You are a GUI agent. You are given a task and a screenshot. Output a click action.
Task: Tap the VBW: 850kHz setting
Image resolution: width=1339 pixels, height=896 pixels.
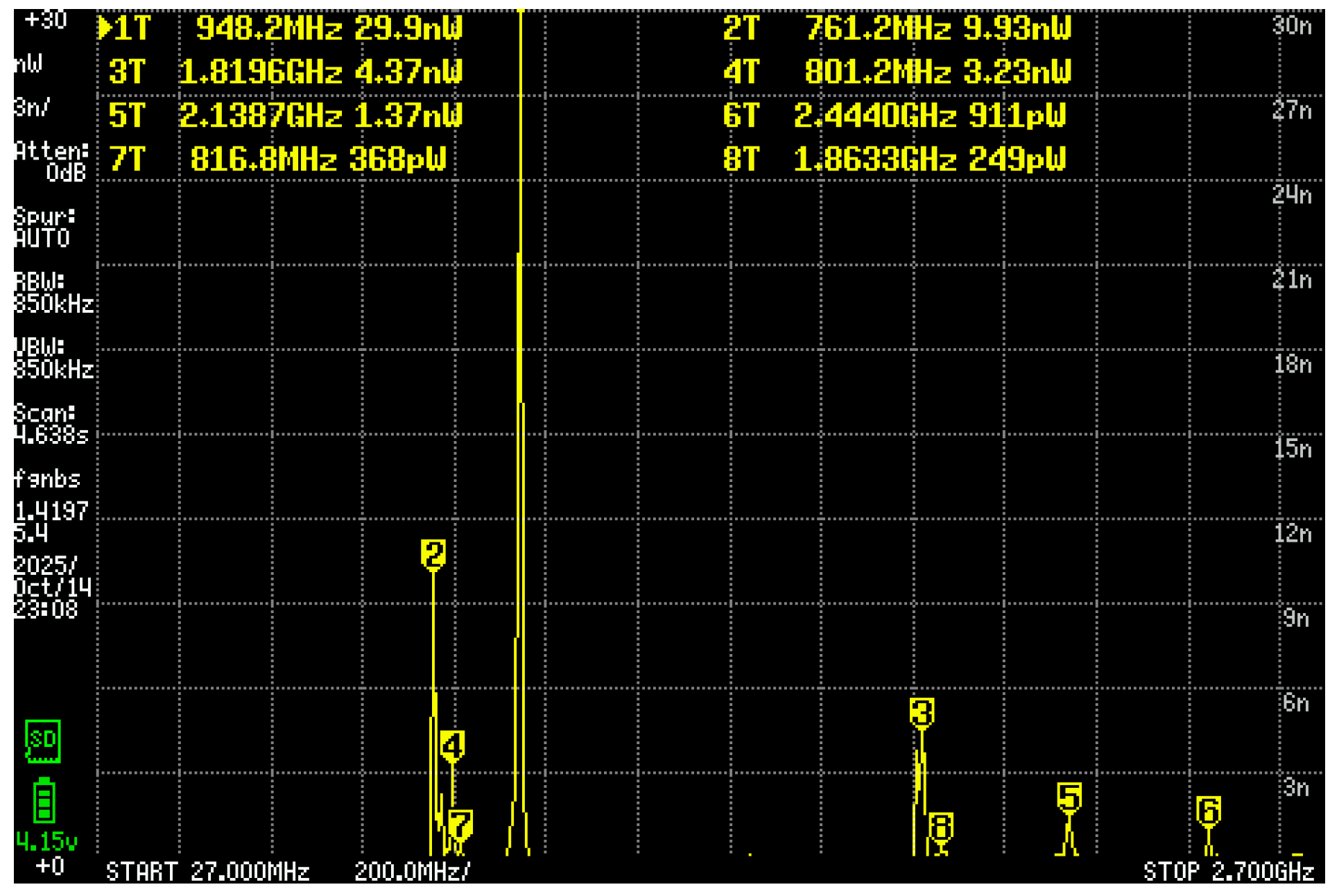[x=53, y=358]
